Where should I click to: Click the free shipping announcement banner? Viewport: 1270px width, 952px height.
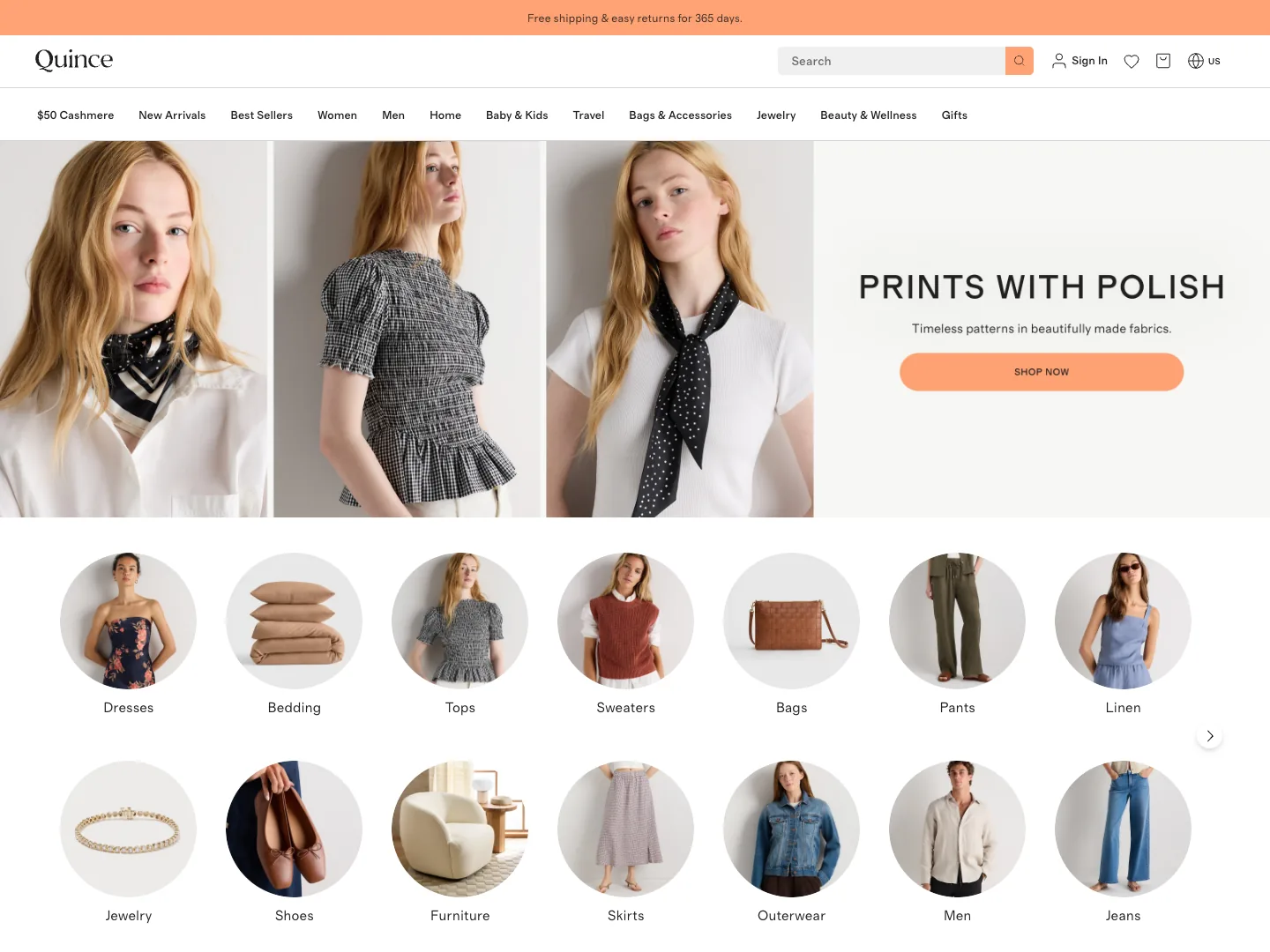coord(635,18)
